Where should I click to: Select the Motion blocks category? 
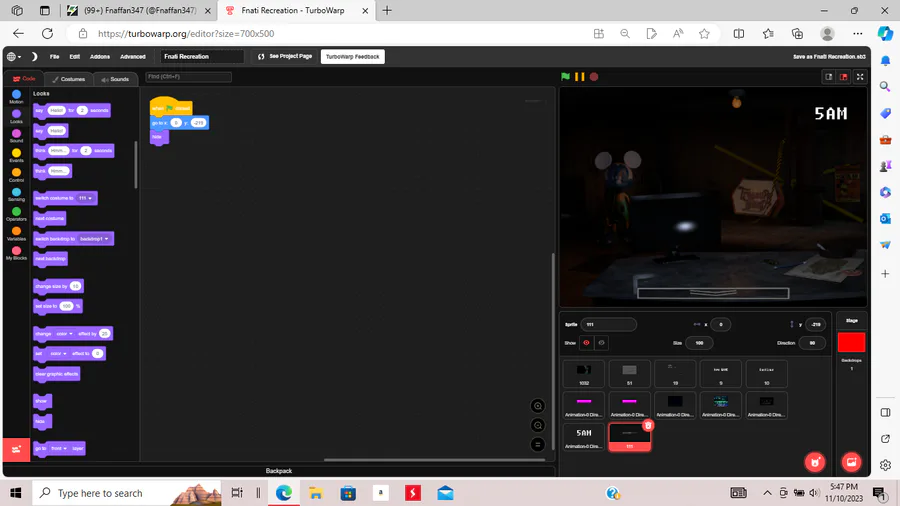tap(16, 96)
